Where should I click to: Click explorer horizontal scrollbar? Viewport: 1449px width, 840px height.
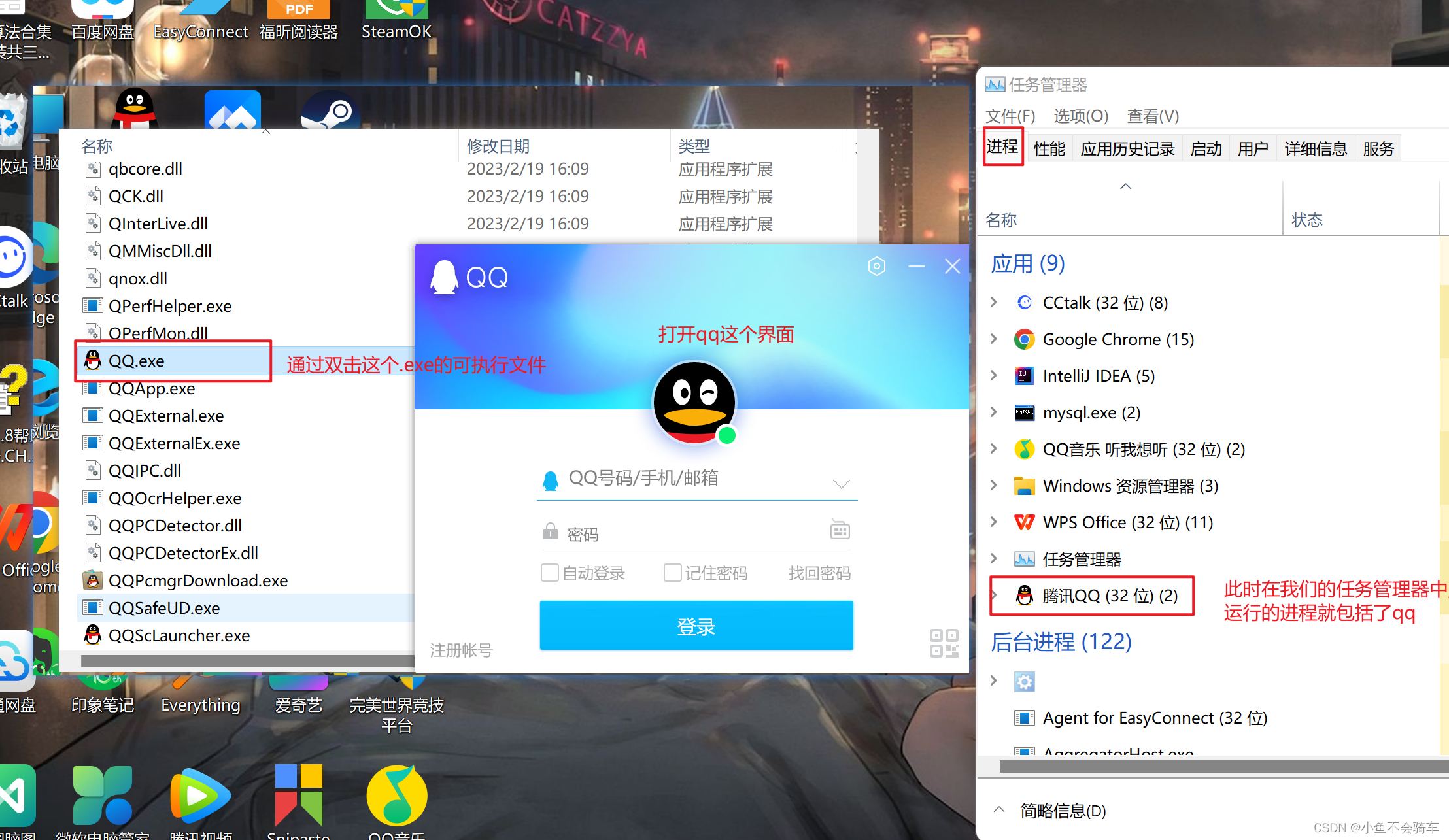point(247,661)
